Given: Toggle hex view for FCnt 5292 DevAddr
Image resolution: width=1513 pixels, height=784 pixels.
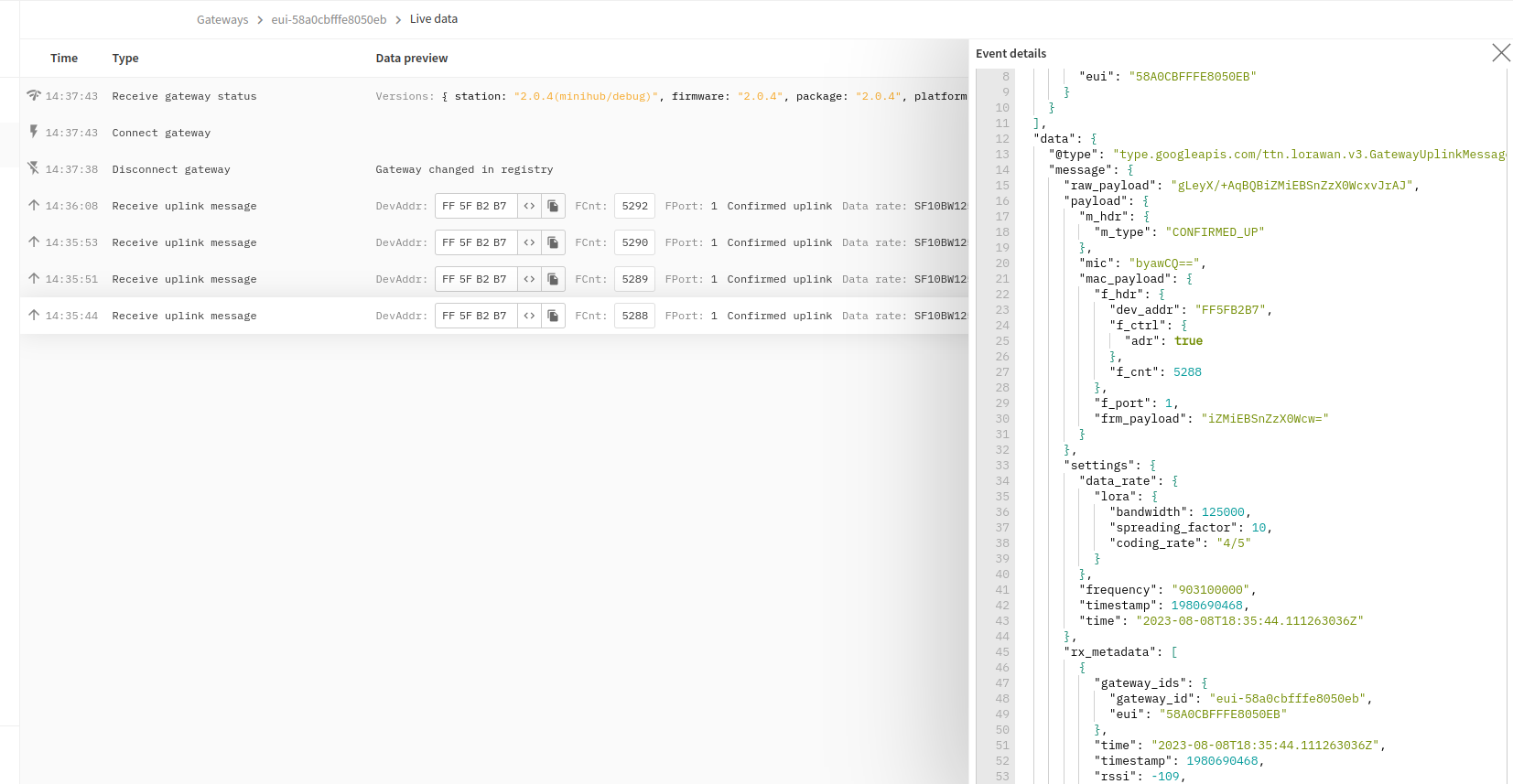Looking at the screenshot, I should (529, 206).
